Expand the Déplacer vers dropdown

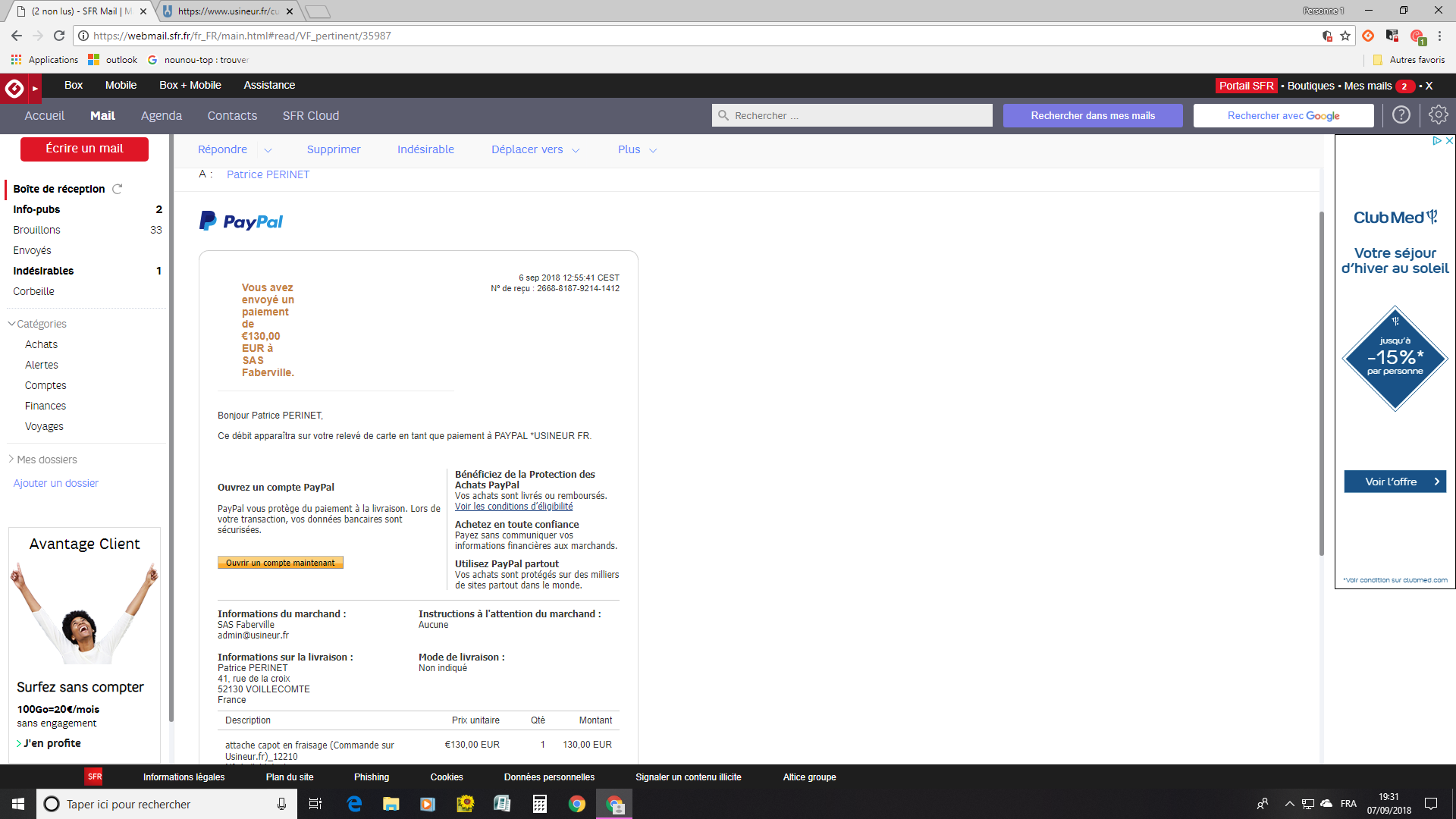(576, 150)
